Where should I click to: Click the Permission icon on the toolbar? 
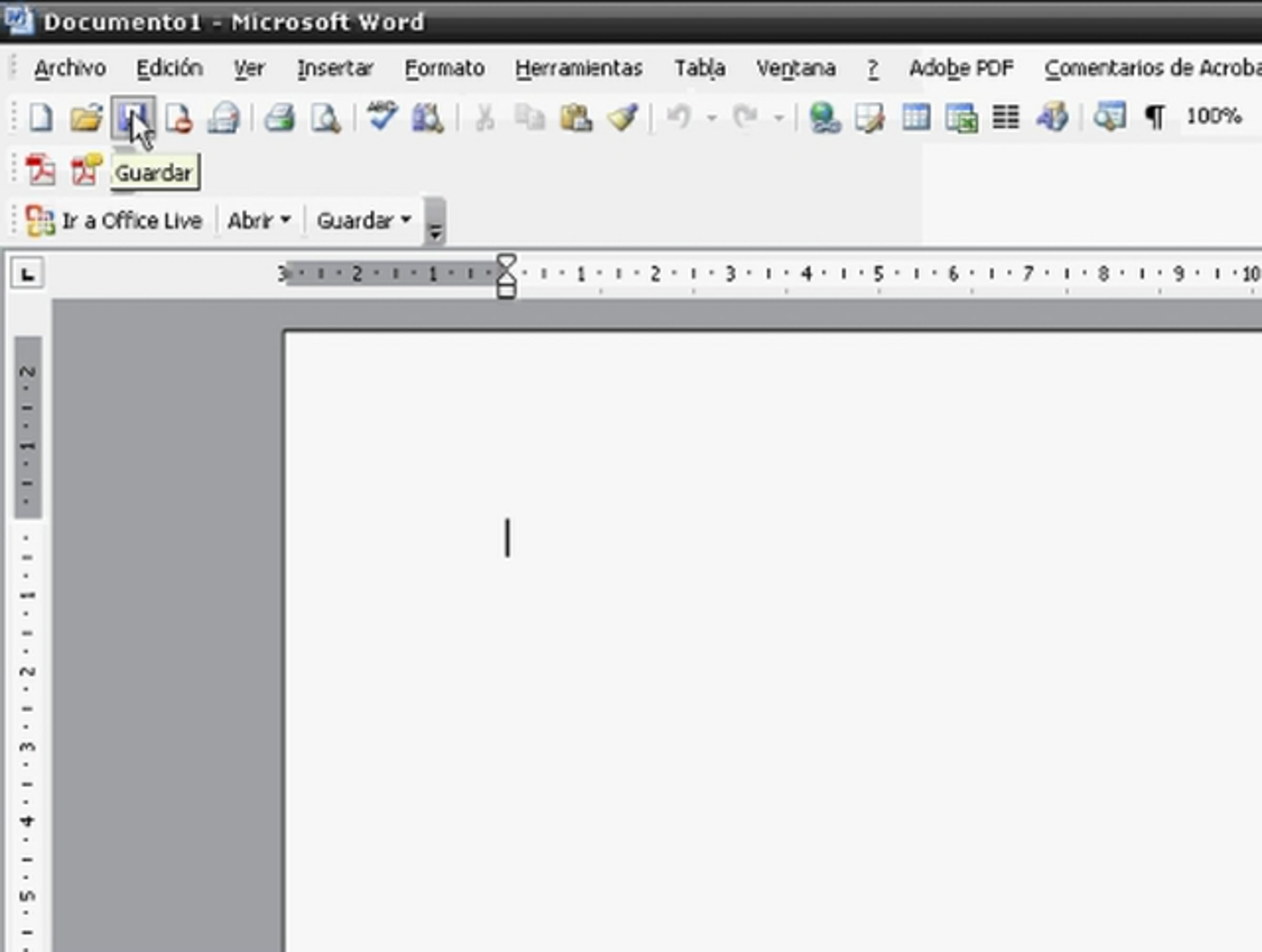click(178, 118)
